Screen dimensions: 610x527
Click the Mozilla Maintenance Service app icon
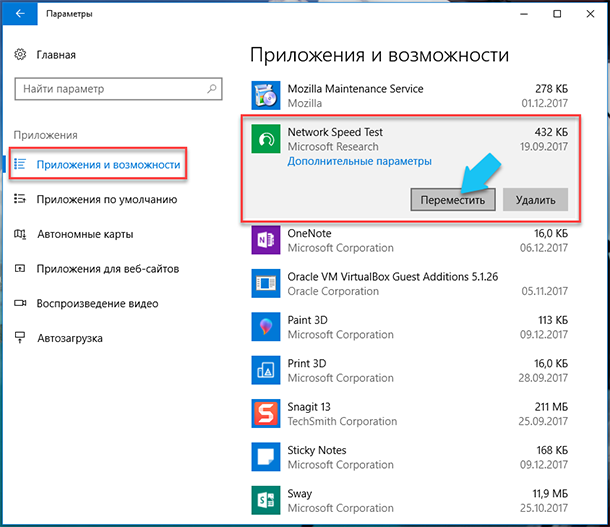coord(266,96)
